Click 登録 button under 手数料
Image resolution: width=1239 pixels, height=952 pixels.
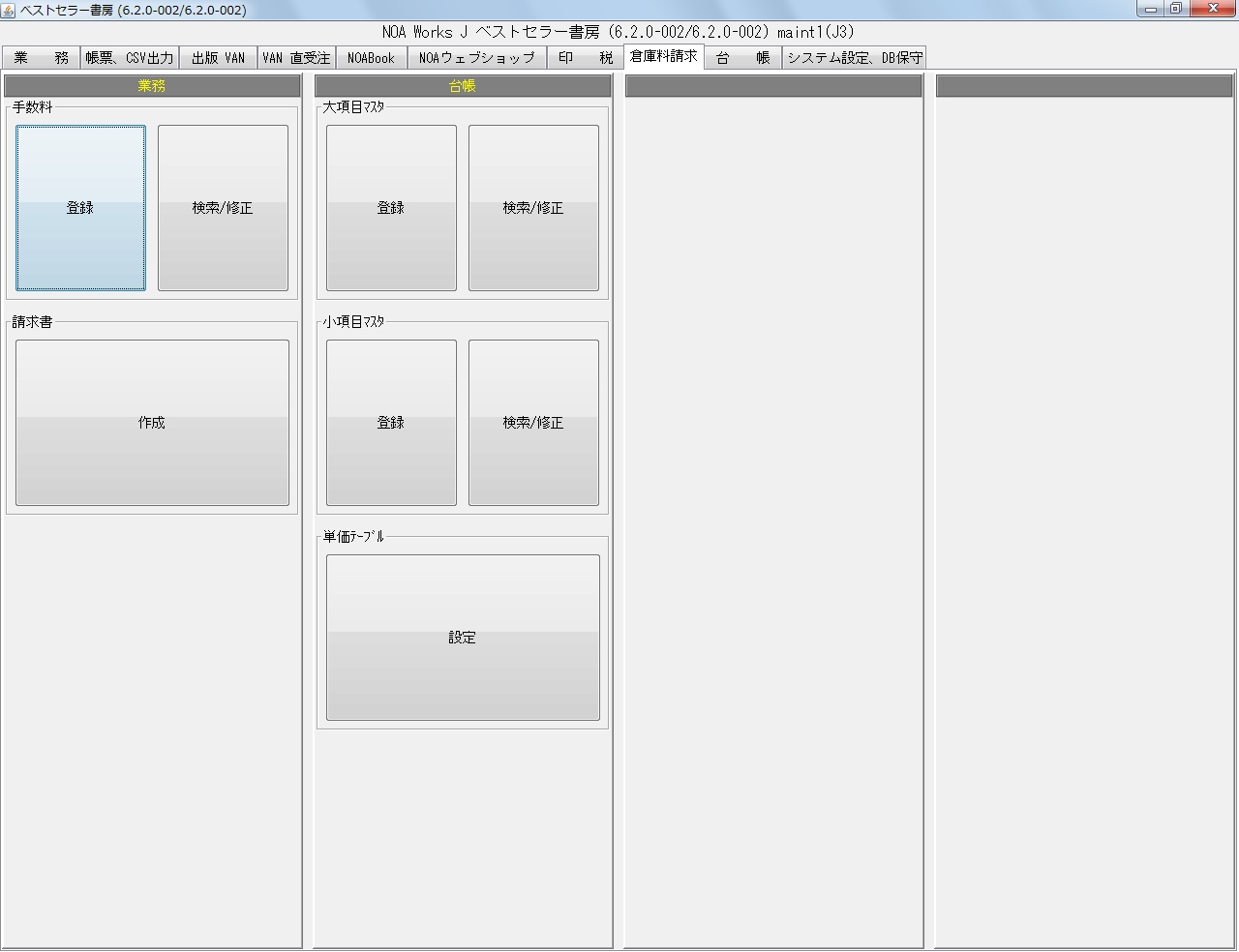[80, 208]
